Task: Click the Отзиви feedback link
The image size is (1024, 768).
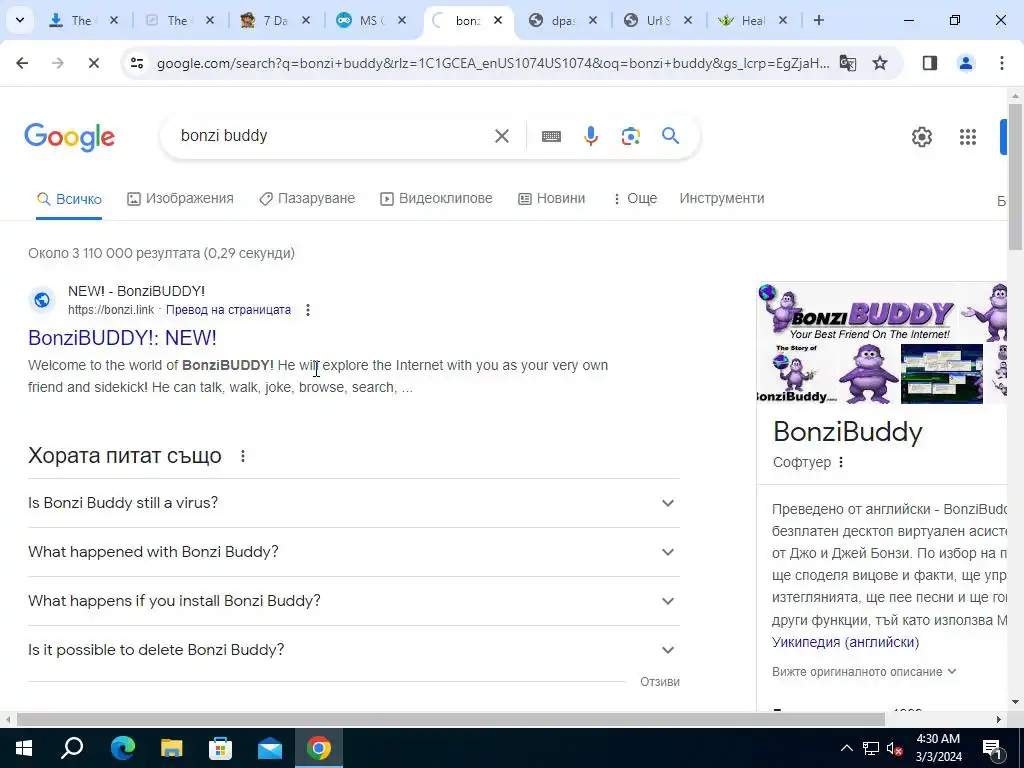Action: pos(660,681)
